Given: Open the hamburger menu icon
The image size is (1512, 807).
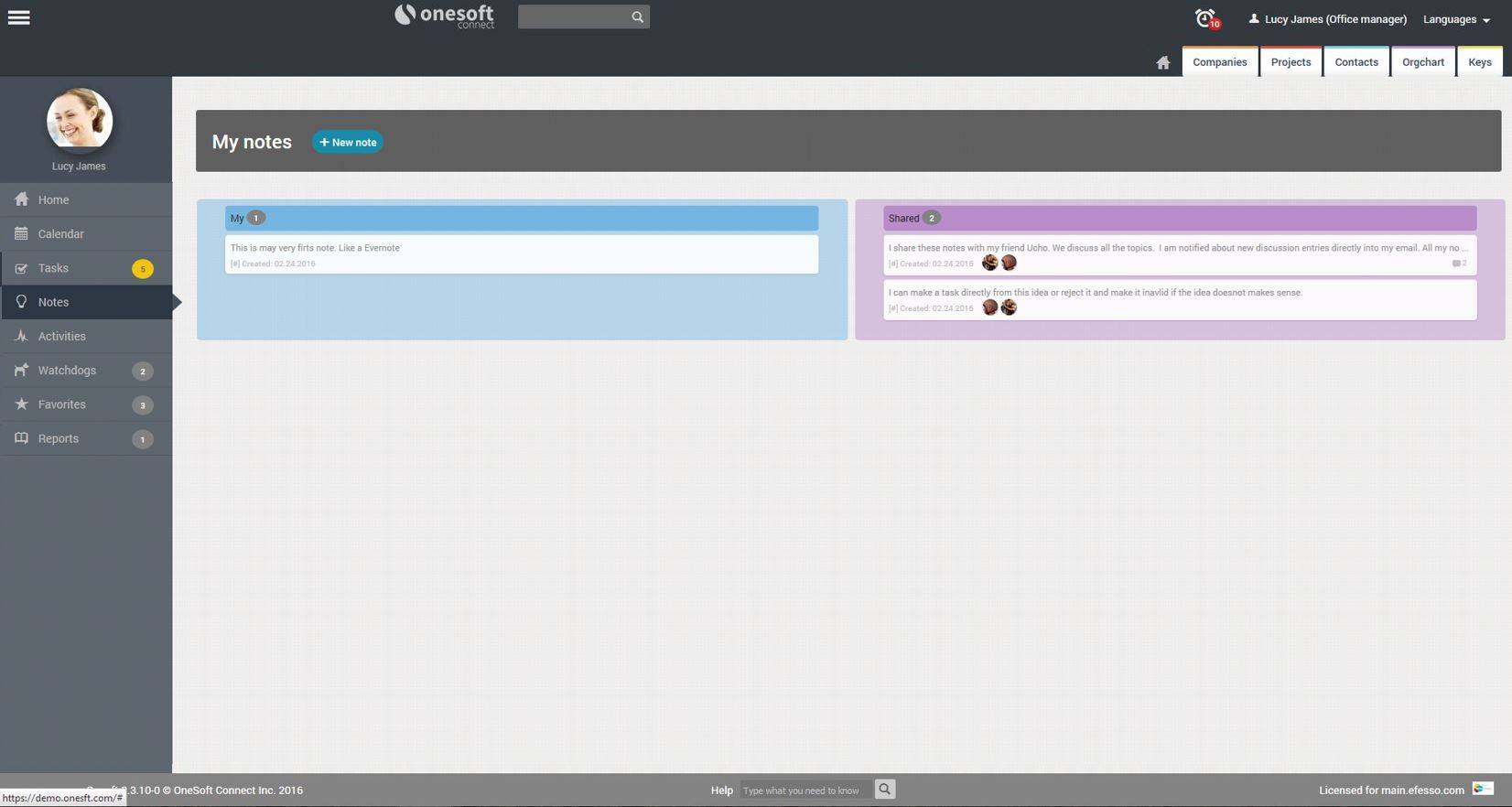Looking at the screenshot, I should [x=18, y=17].
